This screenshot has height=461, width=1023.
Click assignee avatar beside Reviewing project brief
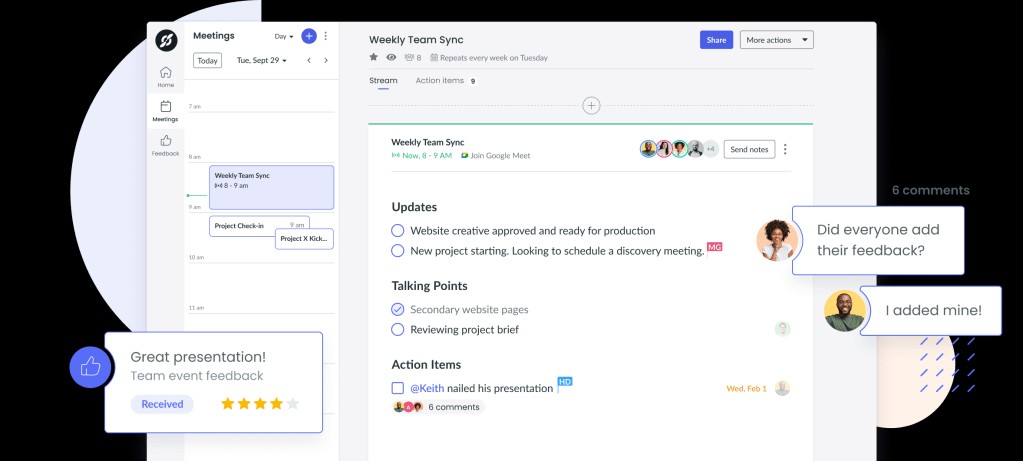(x=782, y=329)
